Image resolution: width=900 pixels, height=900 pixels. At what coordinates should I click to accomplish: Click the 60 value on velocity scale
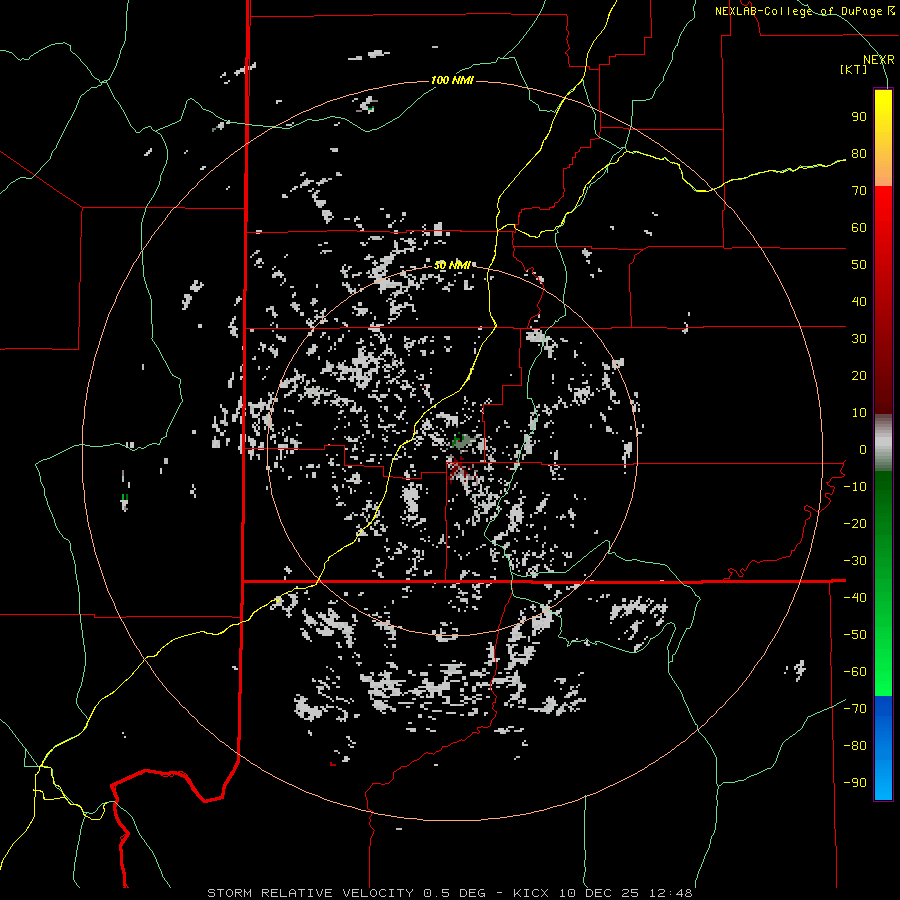(x=859, y=228)
